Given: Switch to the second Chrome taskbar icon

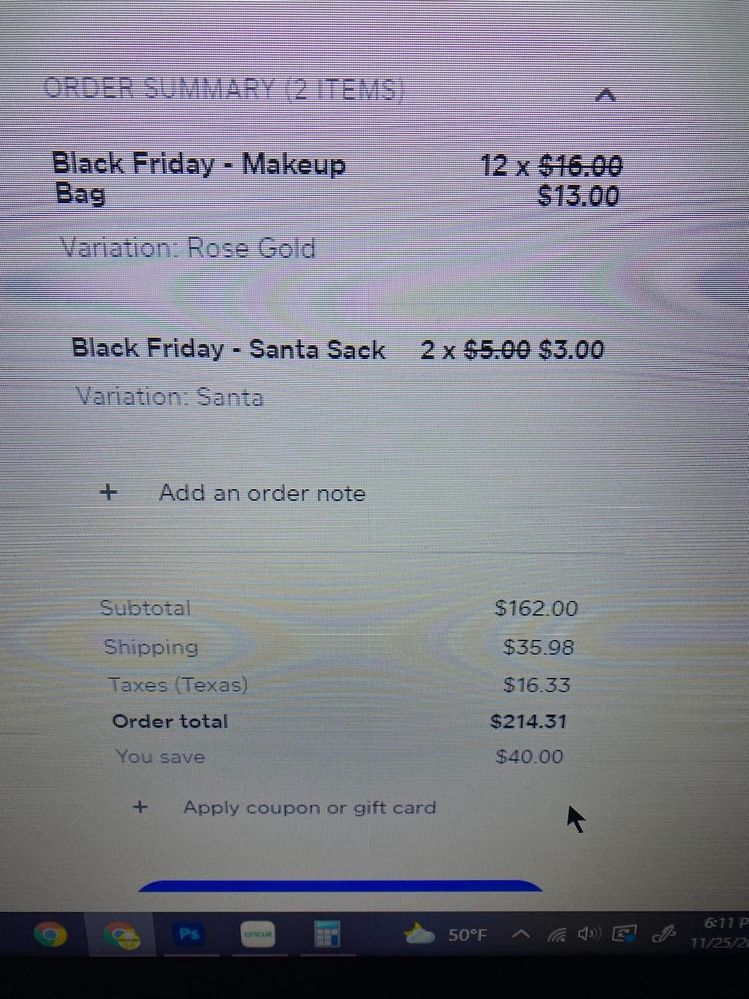Looking at the screenshot, I should click(122, 936).
